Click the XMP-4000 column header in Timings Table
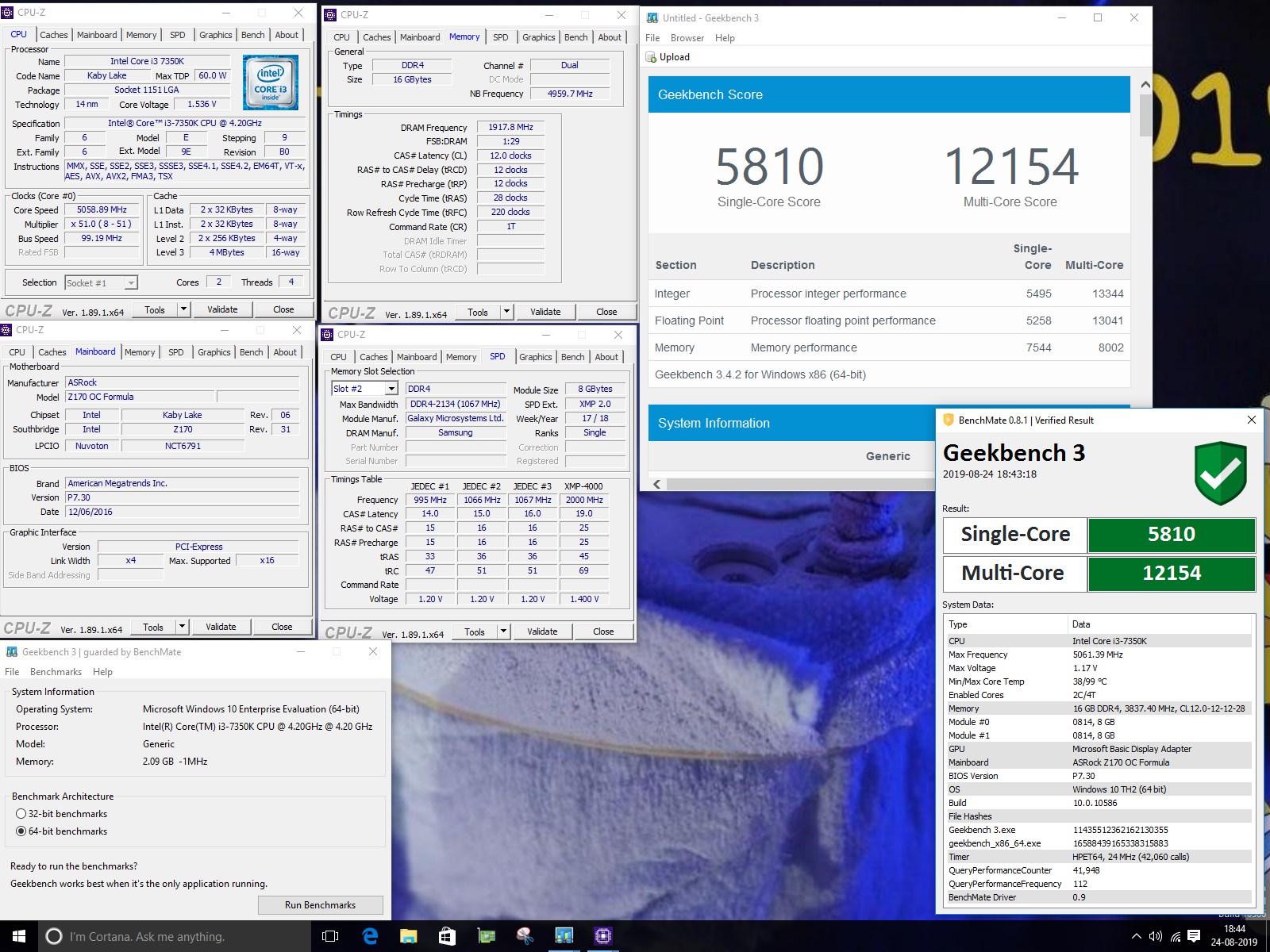This screenshot has height=952, width=1270. click(x=583, y=486)
